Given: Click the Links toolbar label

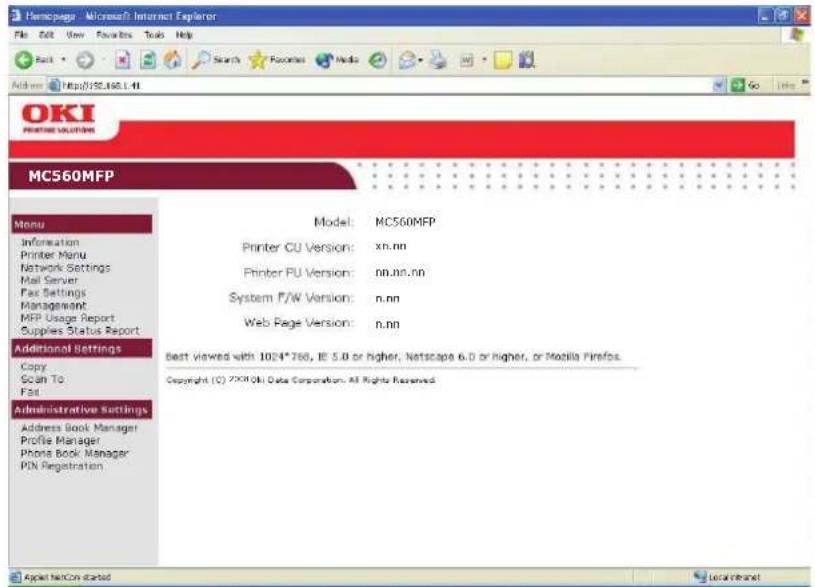Looking at the screenshot, I should click(x=785, y=85).
